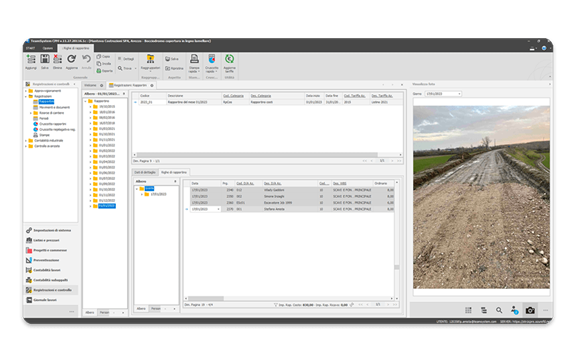576x362 pixels.
Task: Open the Trova dropdown arrow
Action: 135,68
